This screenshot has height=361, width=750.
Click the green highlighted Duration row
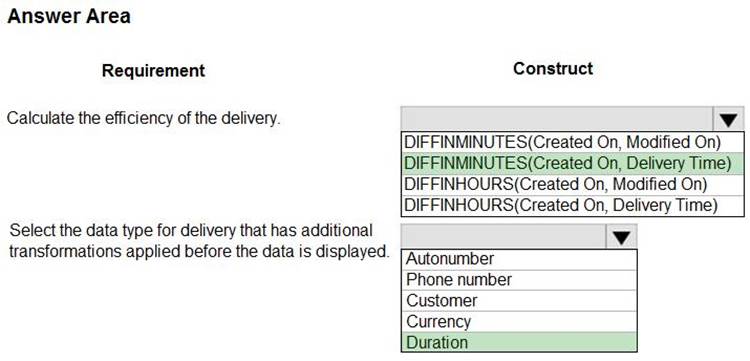[519, 342]
